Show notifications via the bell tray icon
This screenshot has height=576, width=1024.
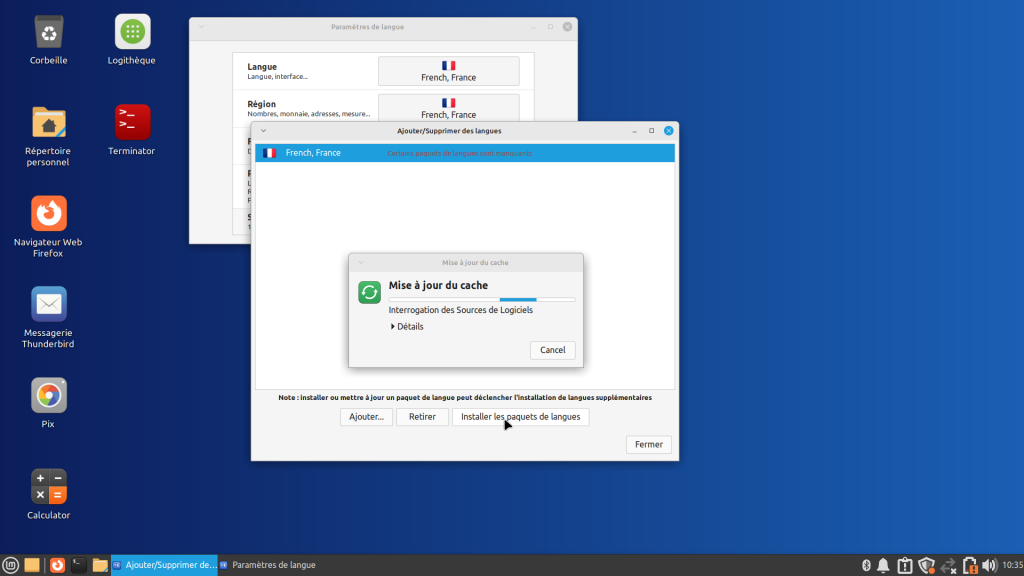point(884,565)
